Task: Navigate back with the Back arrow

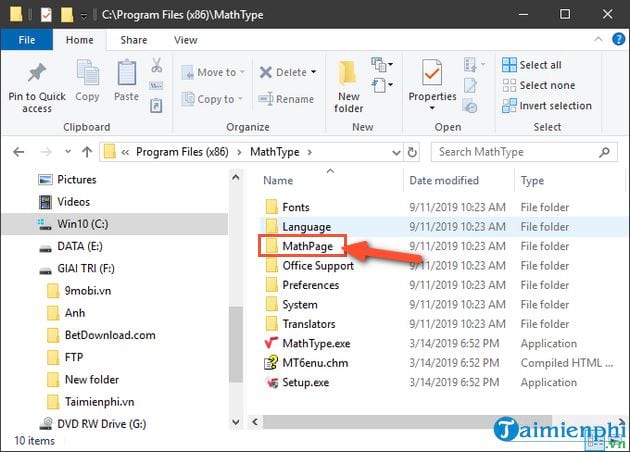Action: coord(19,152)
